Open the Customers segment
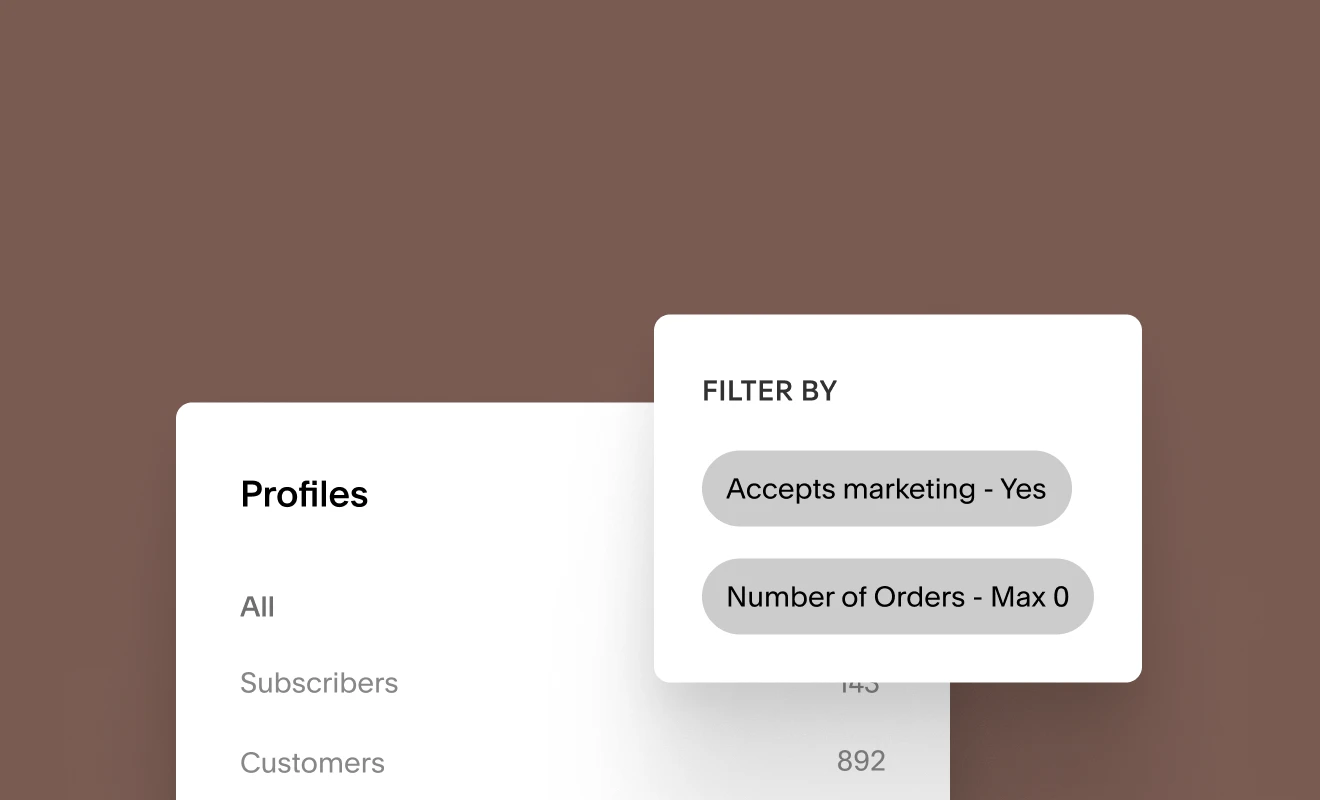 point(312,763)
